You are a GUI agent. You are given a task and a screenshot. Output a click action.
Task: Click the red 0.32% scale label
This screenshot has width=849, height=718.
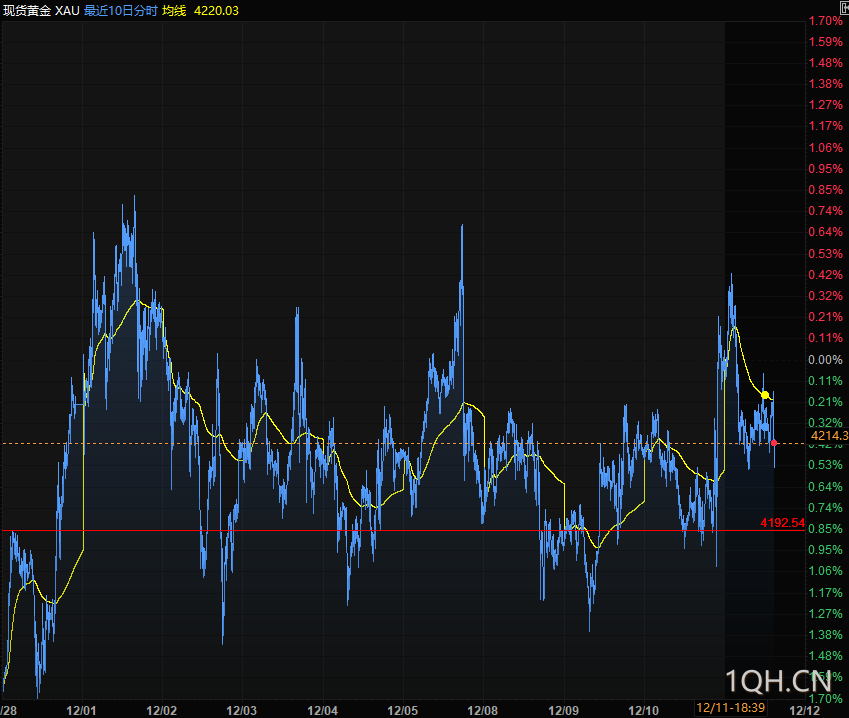(825, 296)
